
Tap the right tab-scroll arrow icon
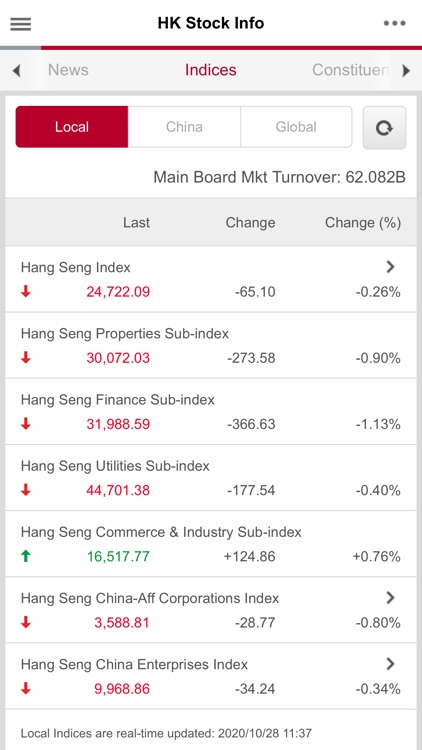(406, 71)
